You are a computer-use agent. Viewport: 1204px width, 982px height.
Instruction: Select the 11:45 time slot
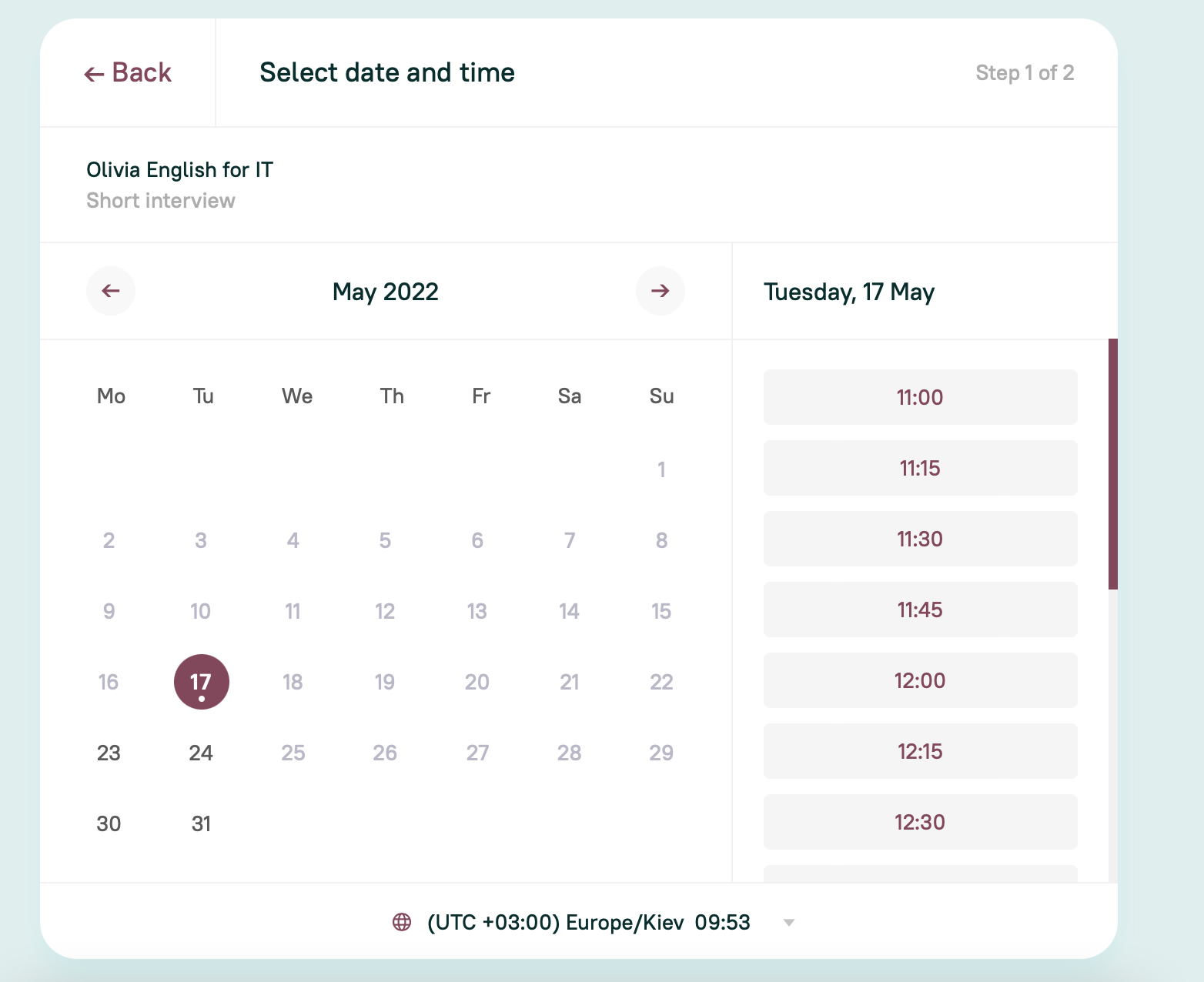pyautogui.click(x=920, y=610)
